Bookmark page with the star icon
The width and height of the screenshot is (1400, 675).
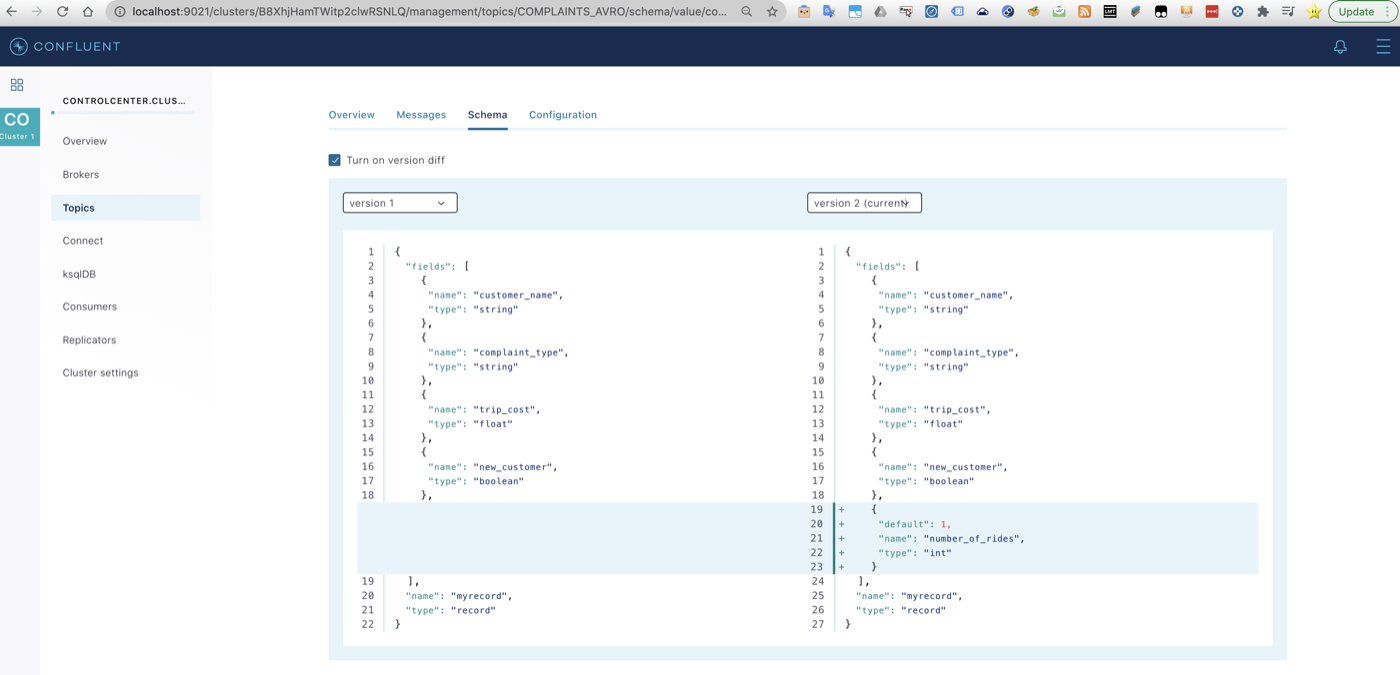[x=772, y=12]
